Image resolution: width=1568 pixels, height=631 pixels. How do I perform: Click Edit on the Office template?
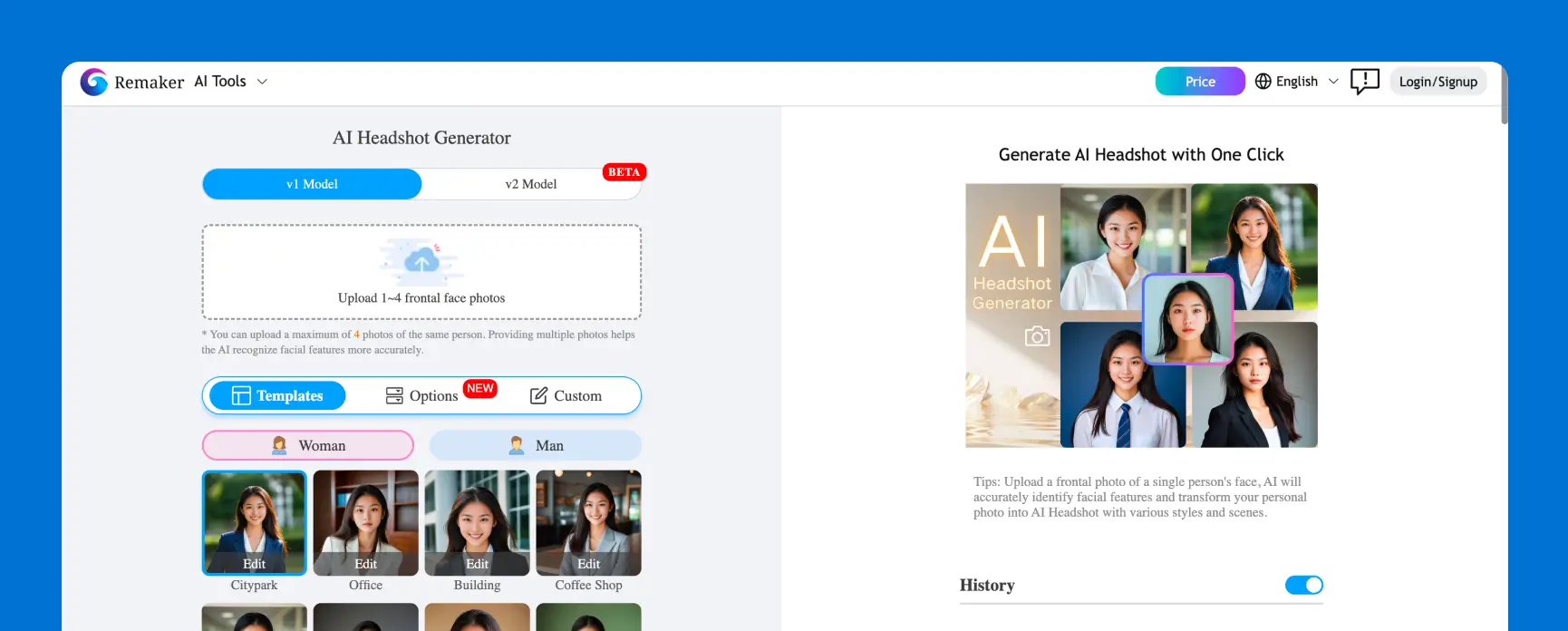click(x=366, y=564)
